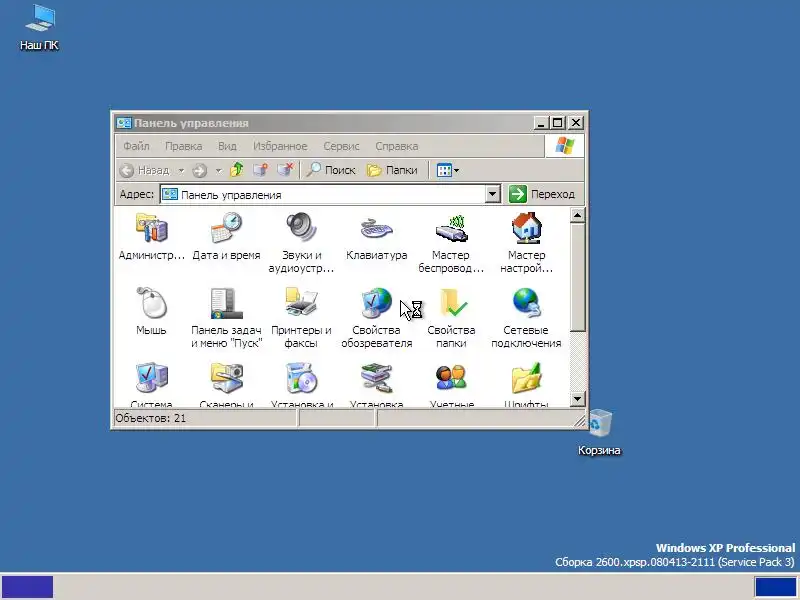This screenshot has width=800, height=600.
Task: Open Мастер настройки сети house icon
Action: [x=527, y=229]
